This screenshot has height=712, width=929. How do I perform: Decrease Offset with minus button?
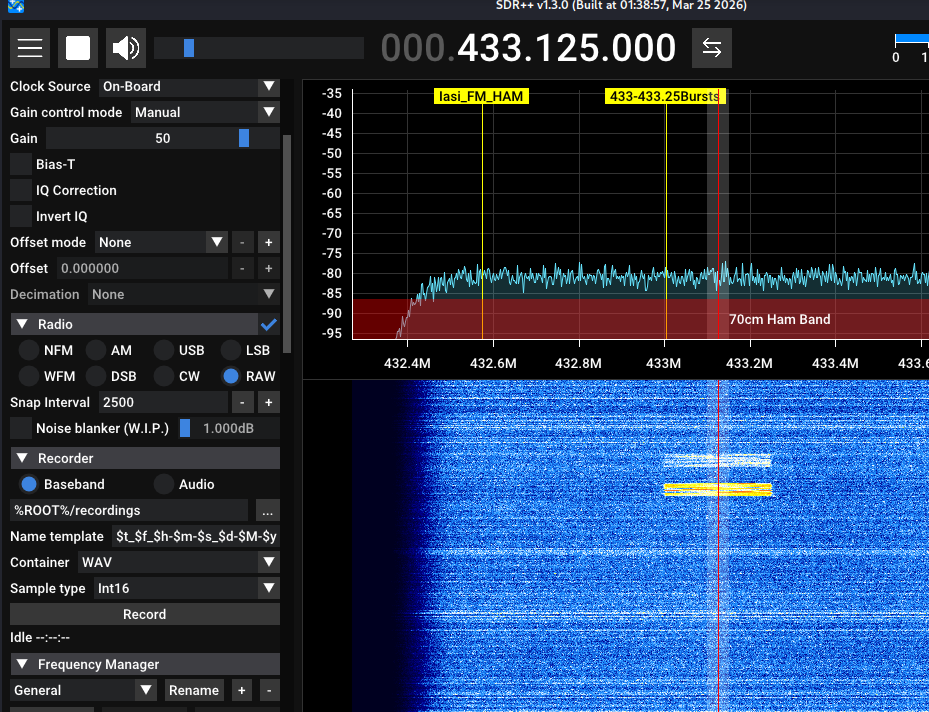point(242,269)
